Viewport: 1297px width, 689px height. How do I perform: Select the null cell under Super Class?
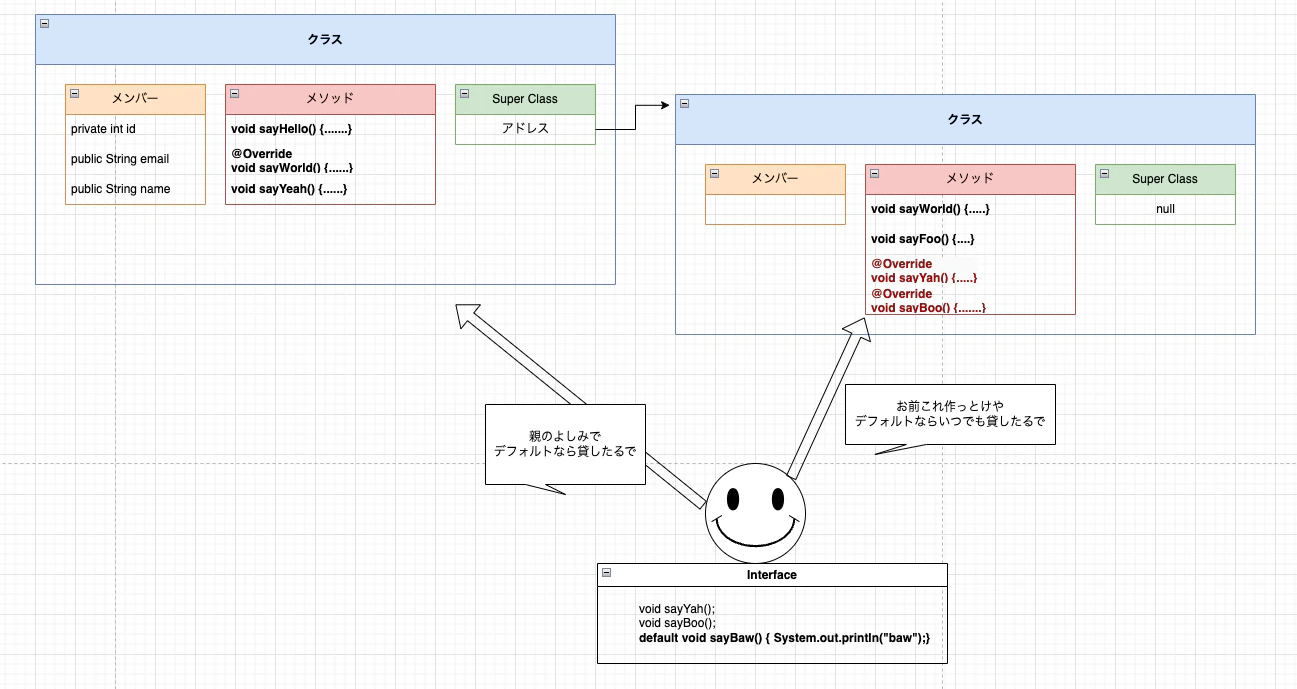click(x=1164, y=208)
